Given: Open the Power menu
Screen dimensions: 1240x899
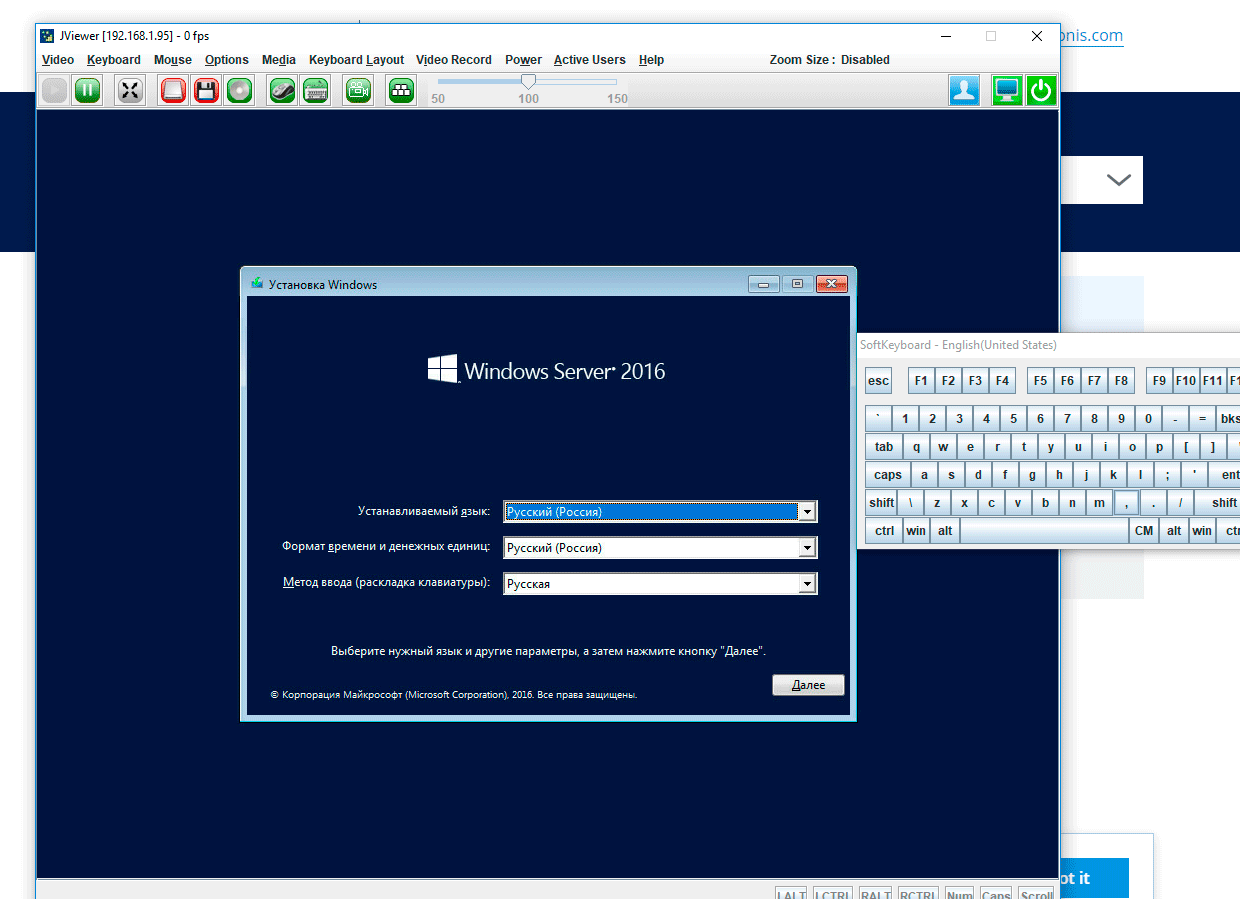Looking at the screenshot, I should coord(523,60).
